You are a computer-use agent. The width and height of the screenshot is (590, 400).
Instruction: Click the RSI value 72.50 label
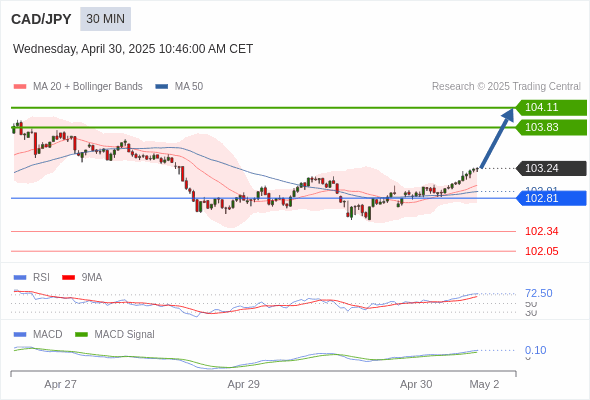tap(538, 293)
